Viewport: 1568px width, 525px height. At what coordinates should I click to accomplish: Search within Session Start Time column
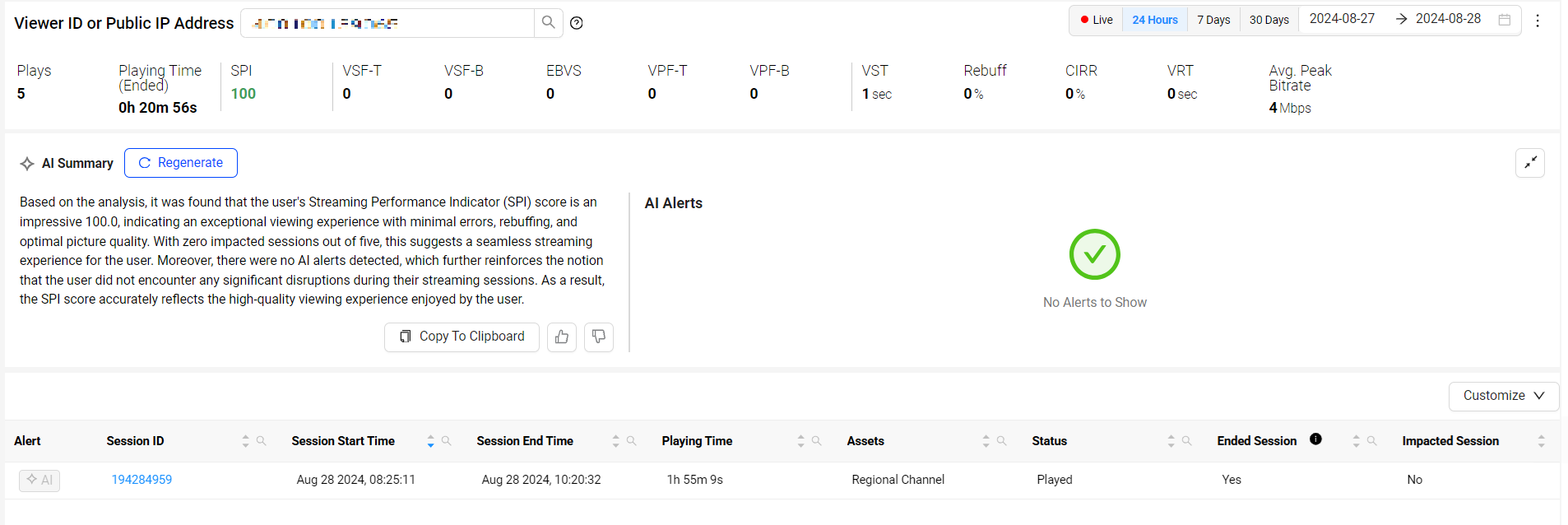click(447, 441)
